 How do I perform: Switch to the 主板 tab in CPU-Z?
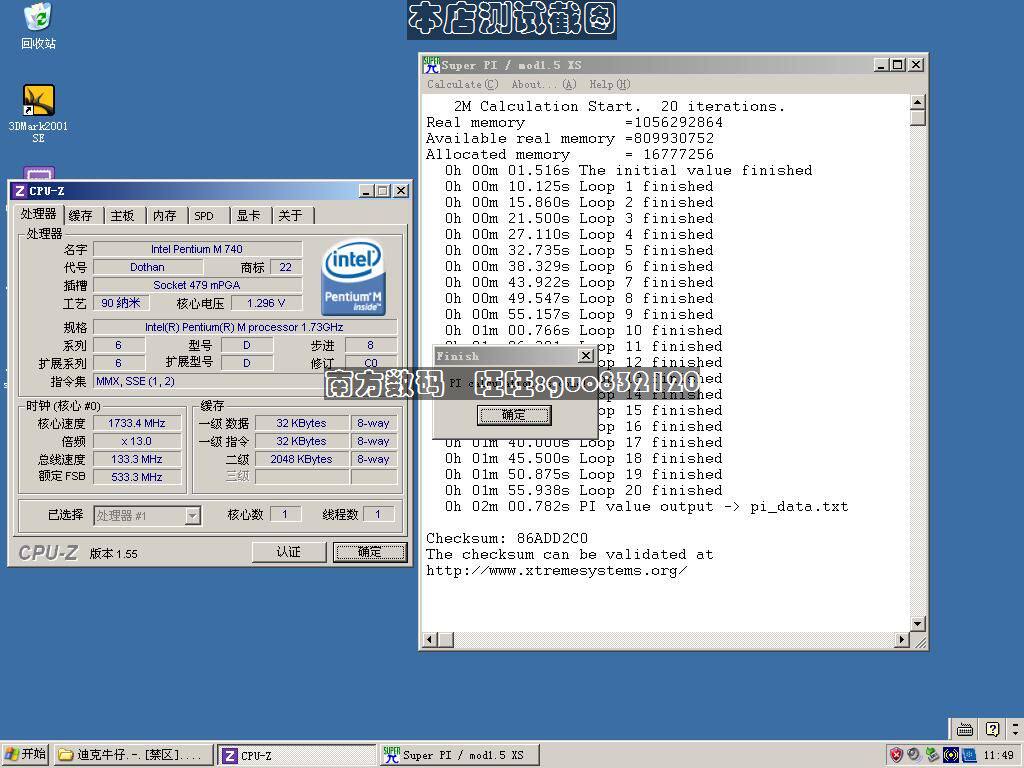pos(122,216)
